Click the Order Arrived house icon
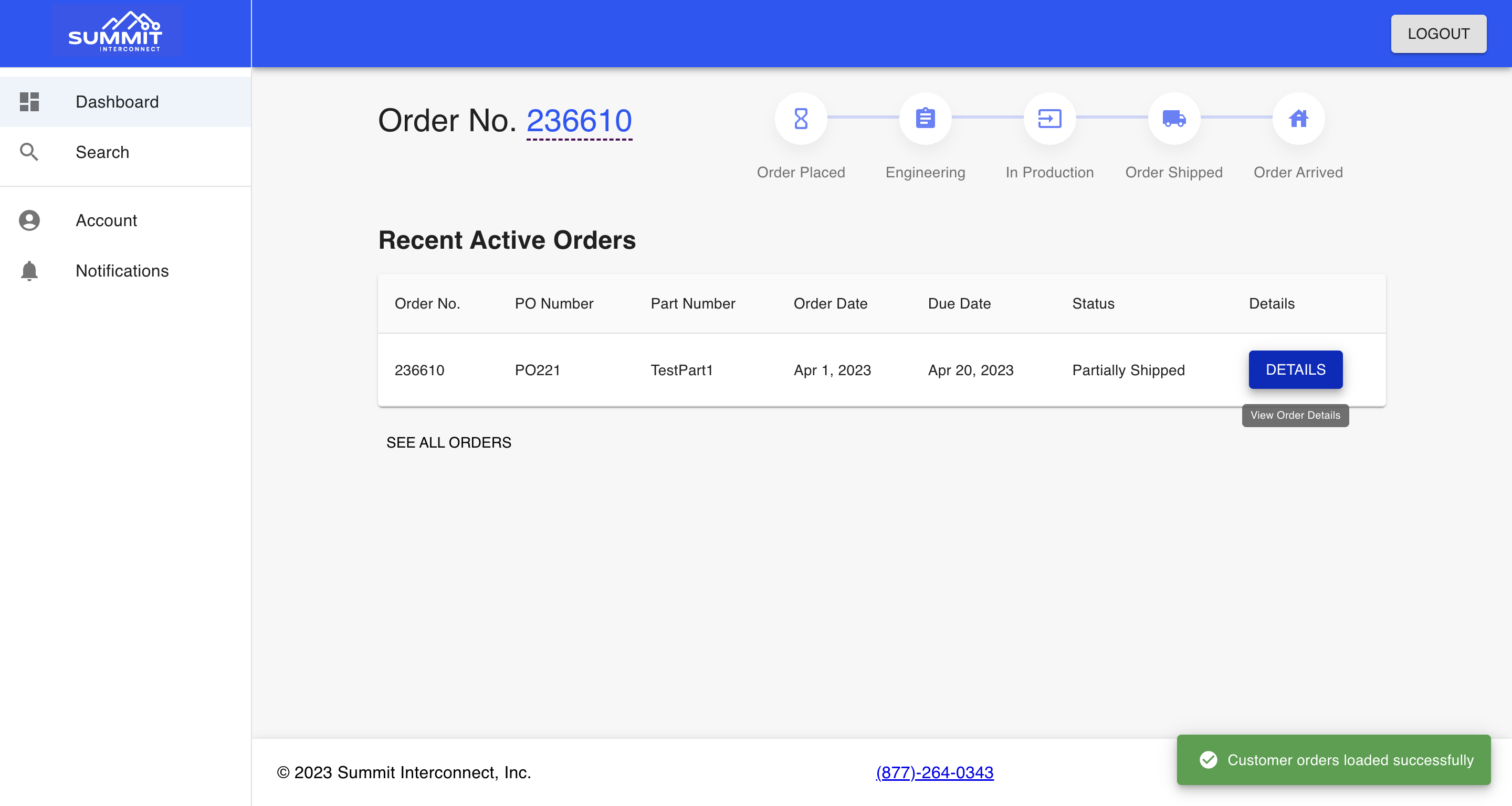This screenshot has height=806, width=1512. tap(1298, 119)
